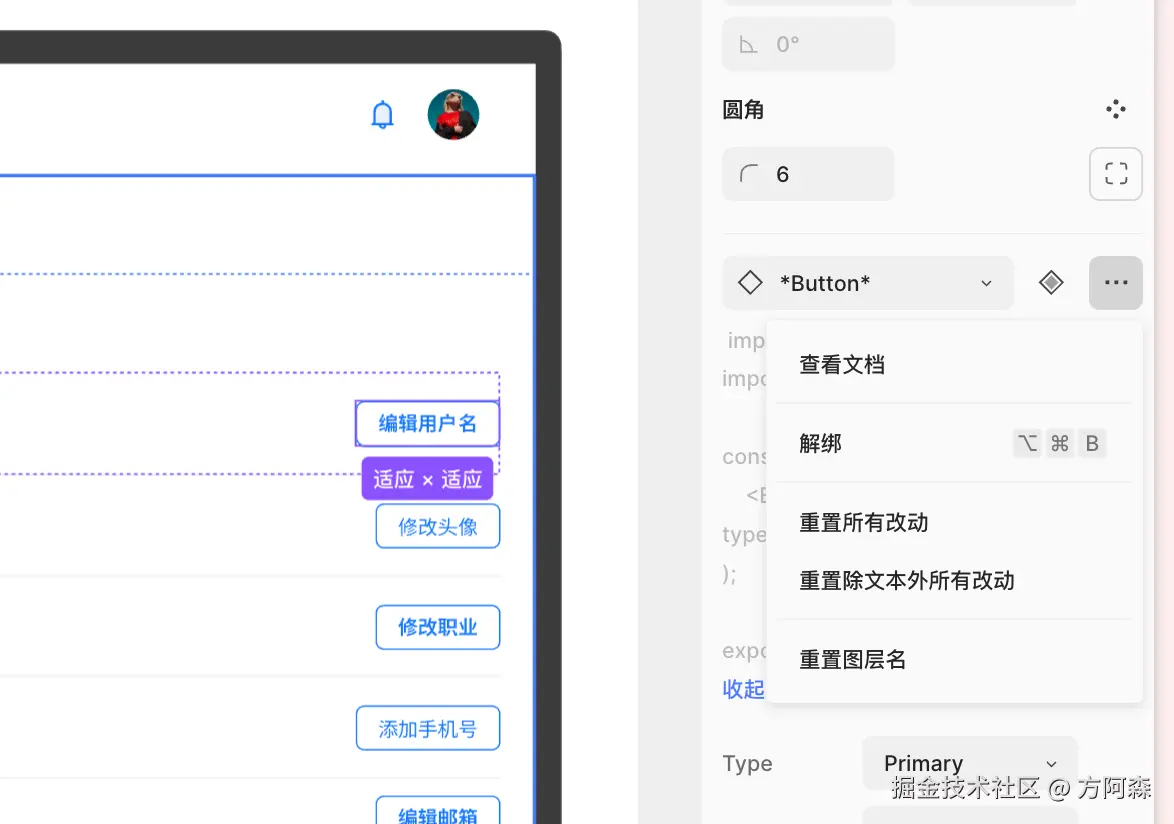
Task: Click the Type property label
Action: point(747,763)
